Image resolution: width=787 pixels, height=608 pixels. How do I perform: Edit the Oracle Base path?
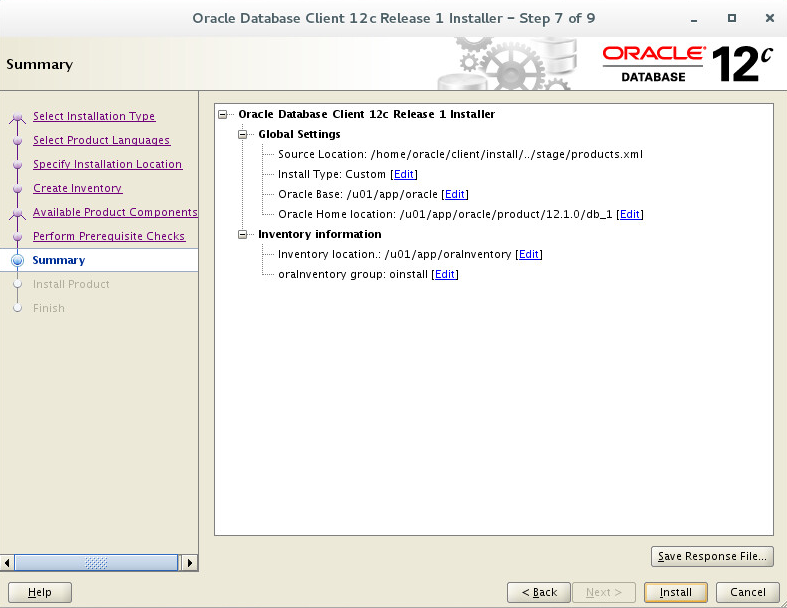455,194
